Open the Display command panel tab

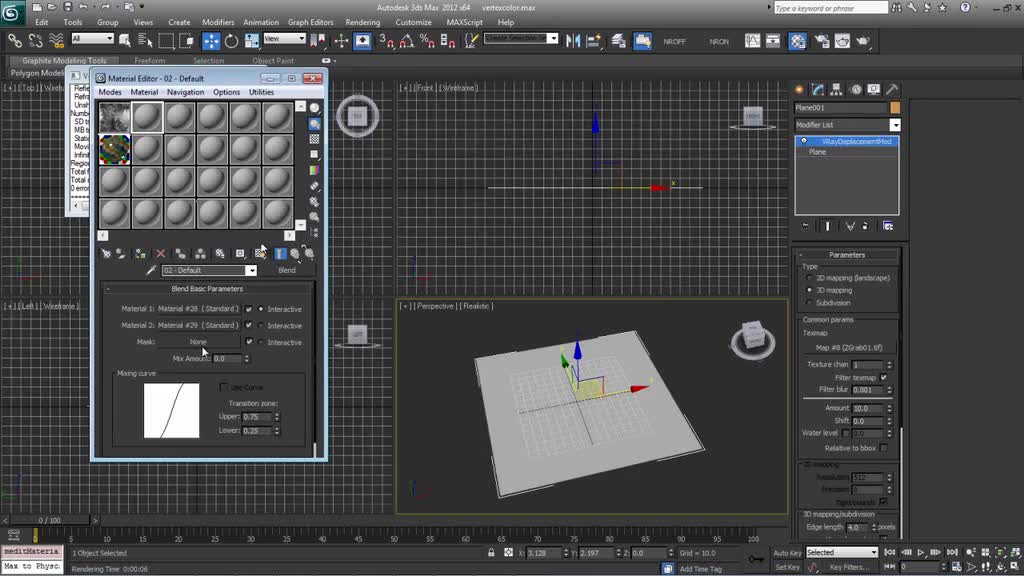click(x=874, y=89)
